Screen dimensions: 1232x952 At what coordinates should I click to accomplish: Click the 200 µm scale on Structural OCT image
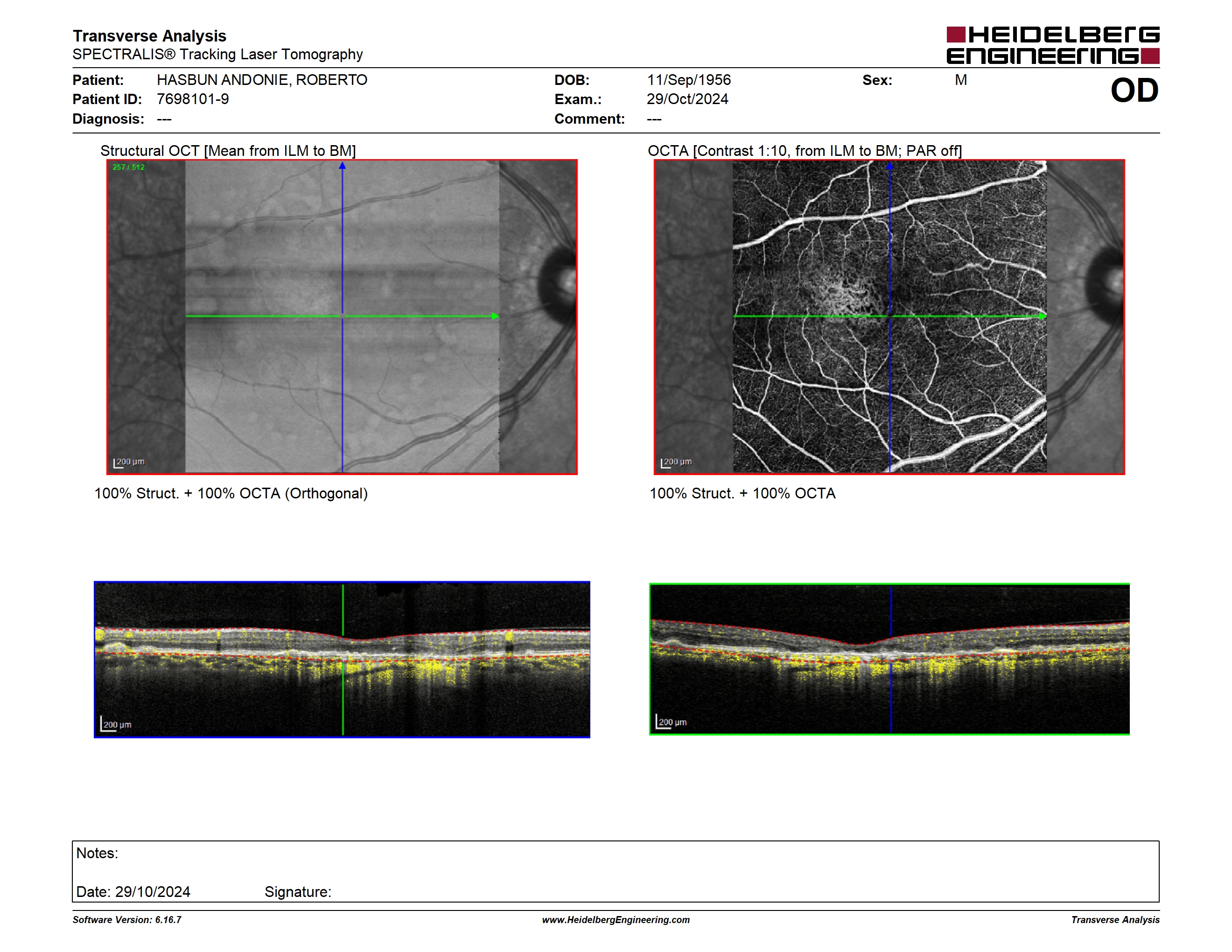tap(129, 462)
